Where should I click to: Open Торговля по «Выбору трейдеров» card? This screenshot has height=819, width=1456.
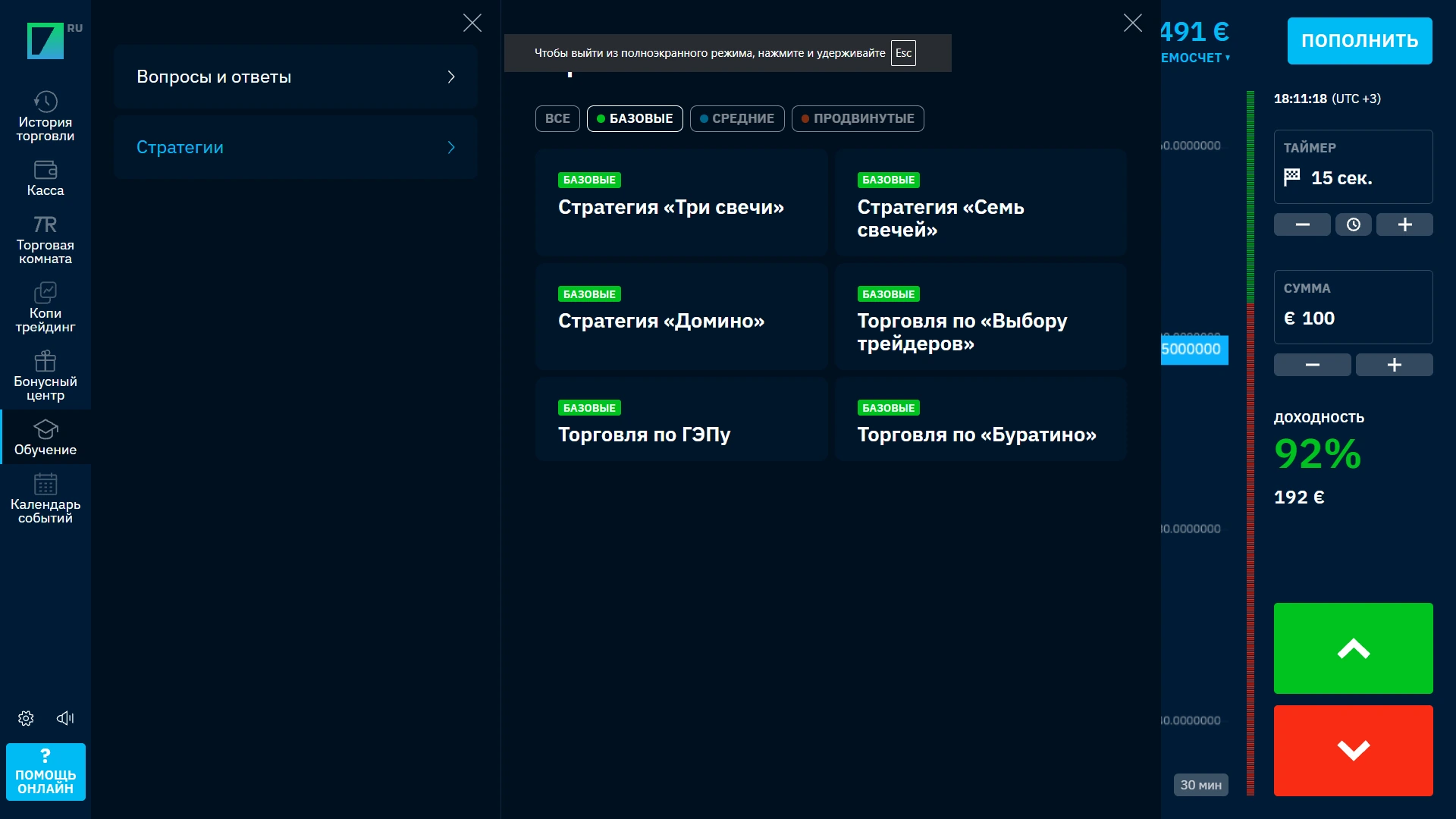(x=981, y=316)
